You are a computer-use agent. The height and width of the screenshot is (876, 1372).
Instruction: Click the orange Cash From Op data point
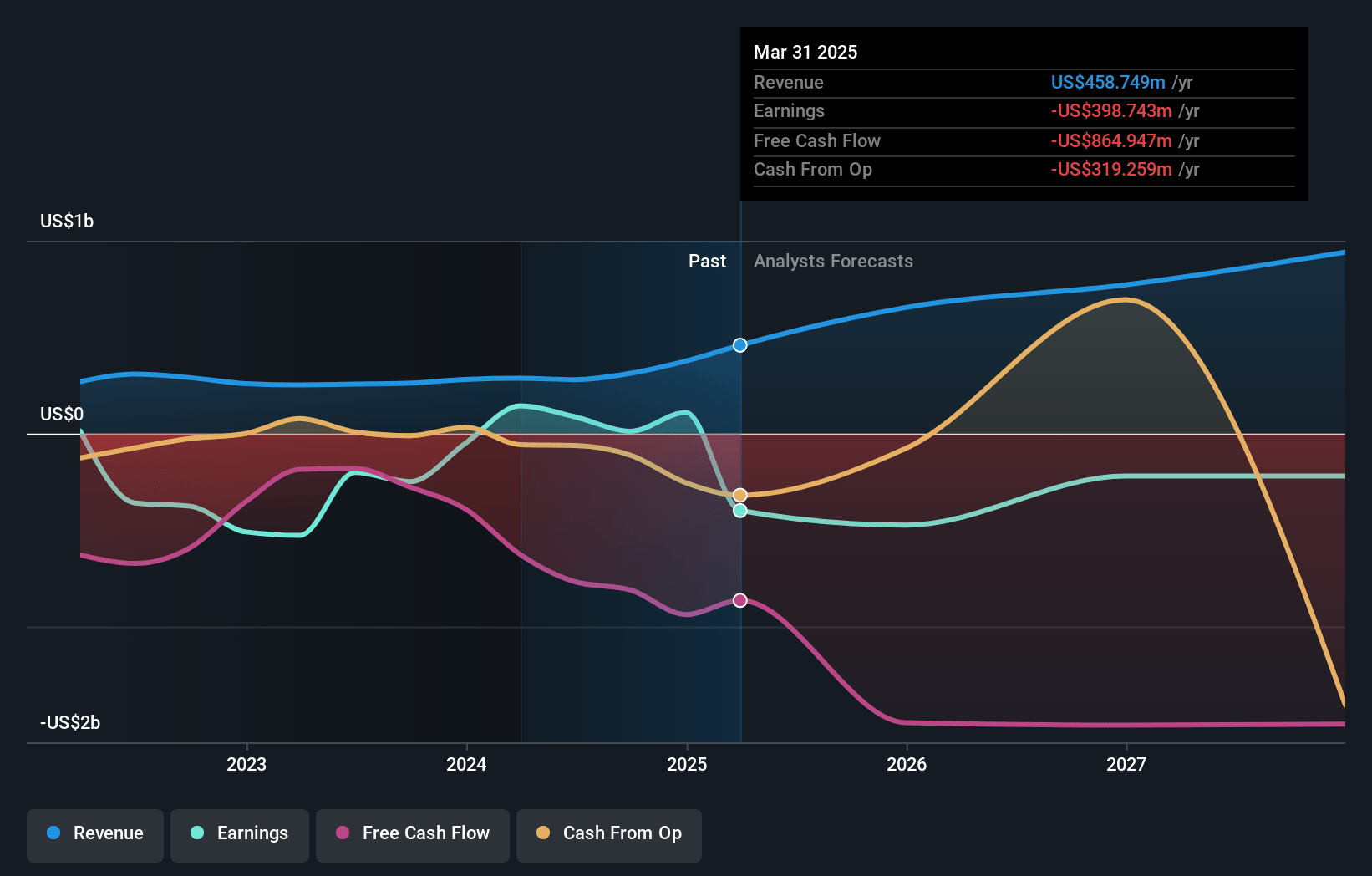pos(740,496)
